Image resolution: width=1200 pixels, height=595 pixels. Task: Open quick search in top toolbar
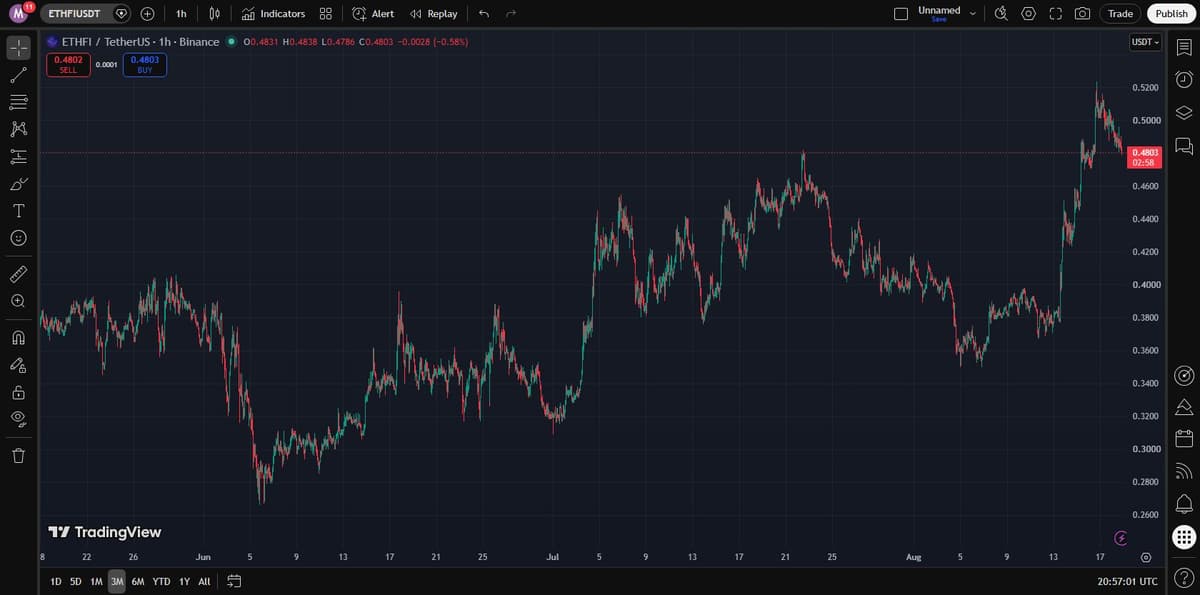[1002, 14]
